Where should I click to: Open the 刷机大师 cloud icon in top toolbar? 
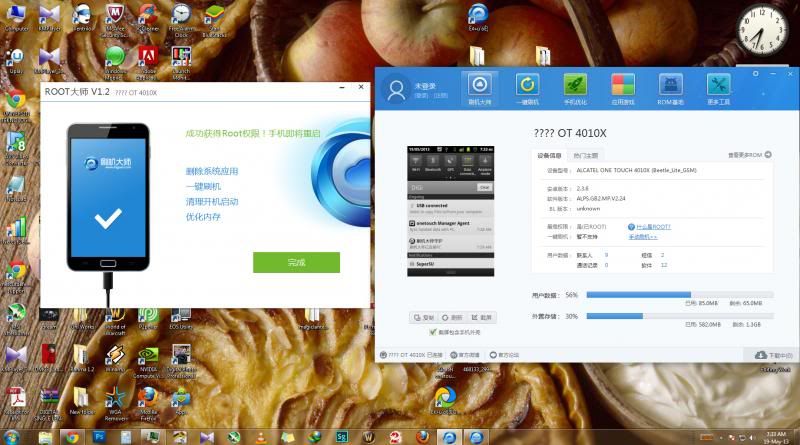point(479,89)
